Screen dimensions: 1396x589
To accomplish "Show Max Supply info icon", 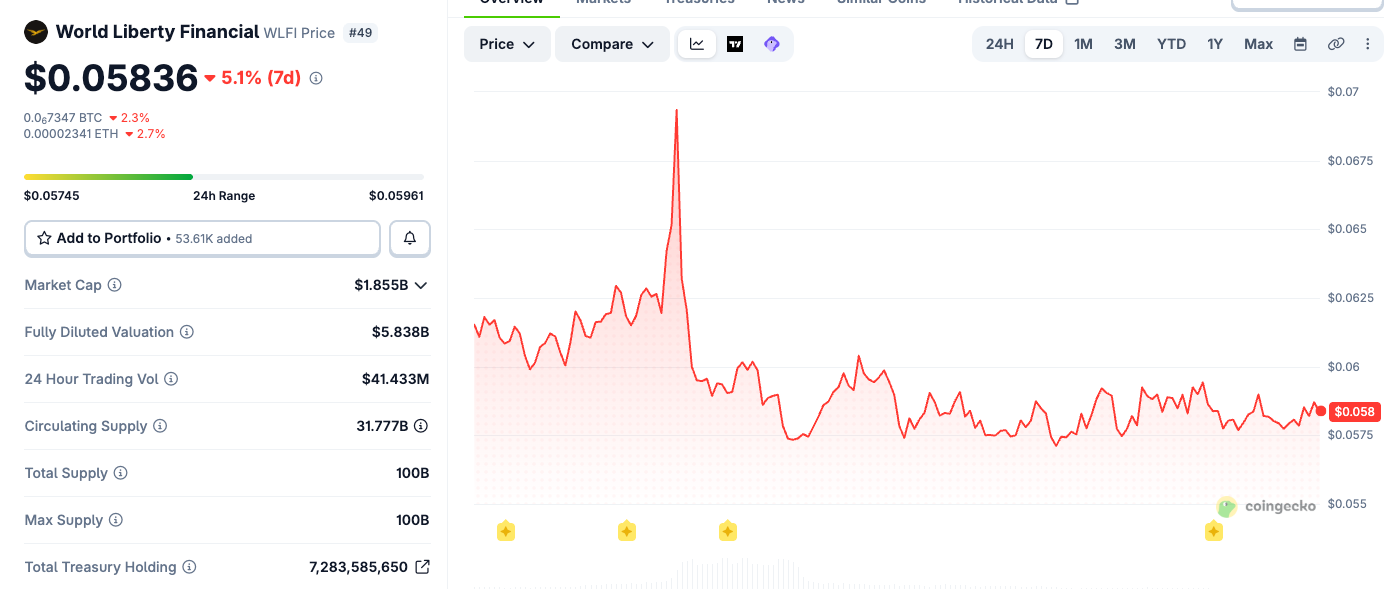I will (x=116, y=520).
